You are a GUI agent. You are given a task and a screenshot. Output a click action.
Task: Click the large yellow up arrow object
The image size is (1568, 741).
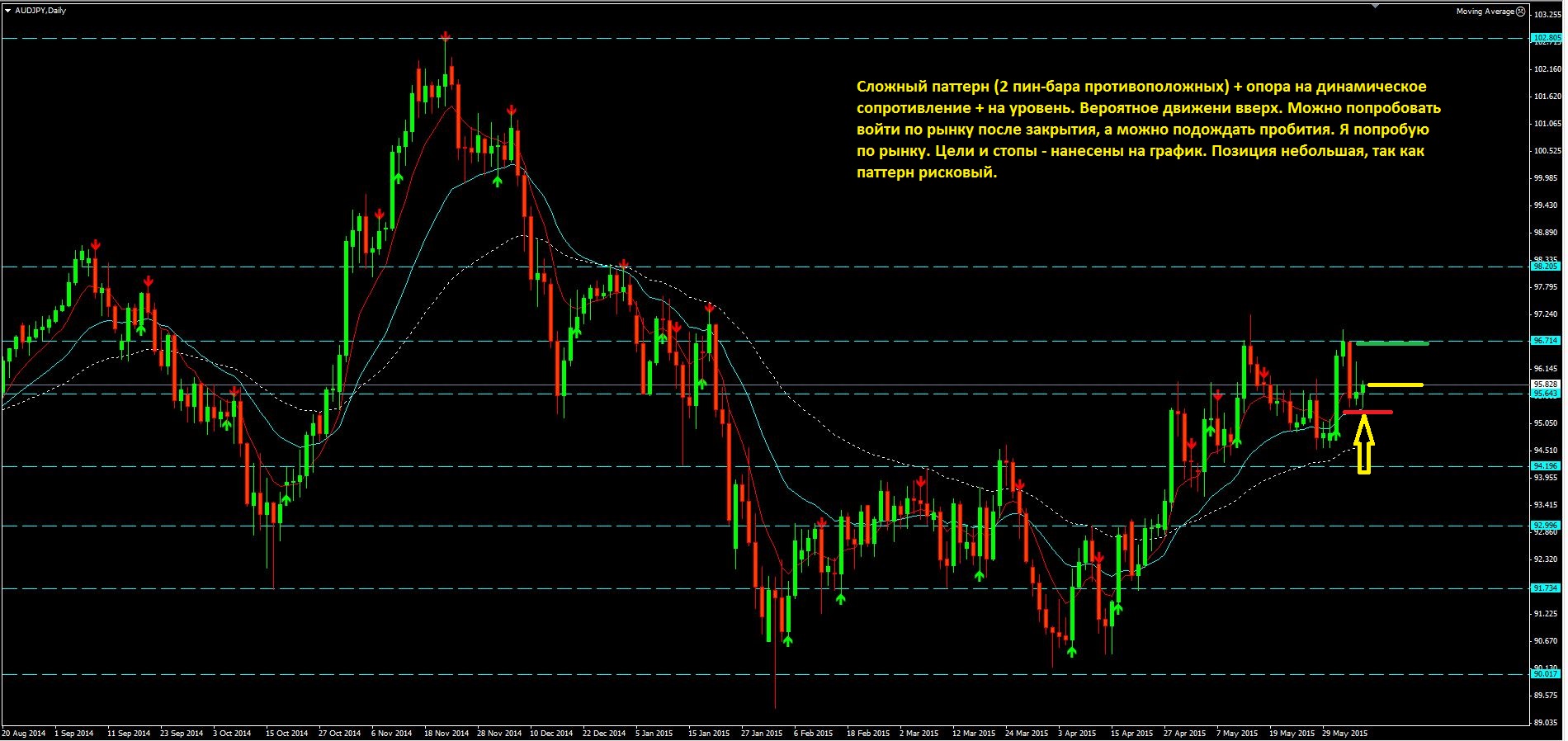pyautogui.click(x=1363, y=444)
